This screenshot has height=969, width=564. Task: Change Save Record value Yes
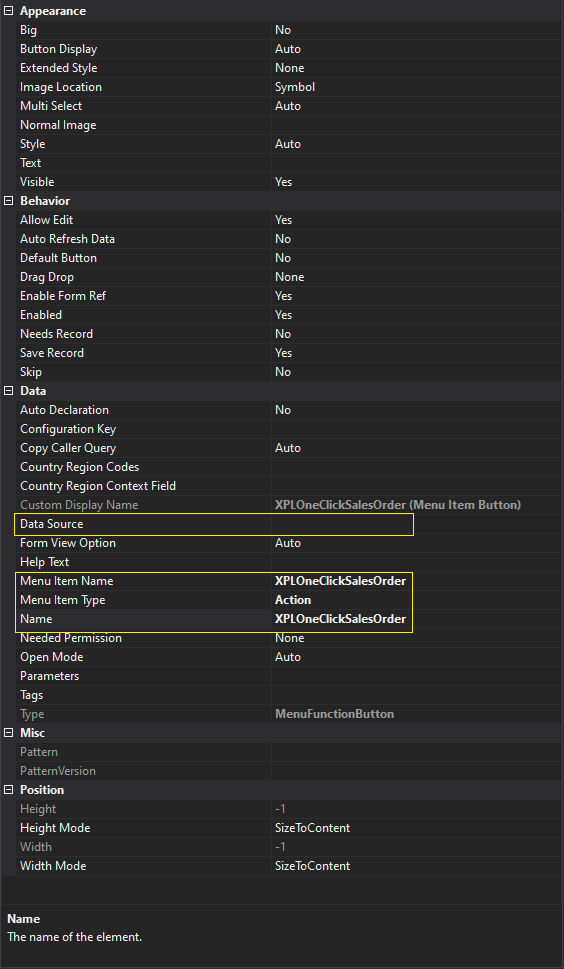point(417,353)
